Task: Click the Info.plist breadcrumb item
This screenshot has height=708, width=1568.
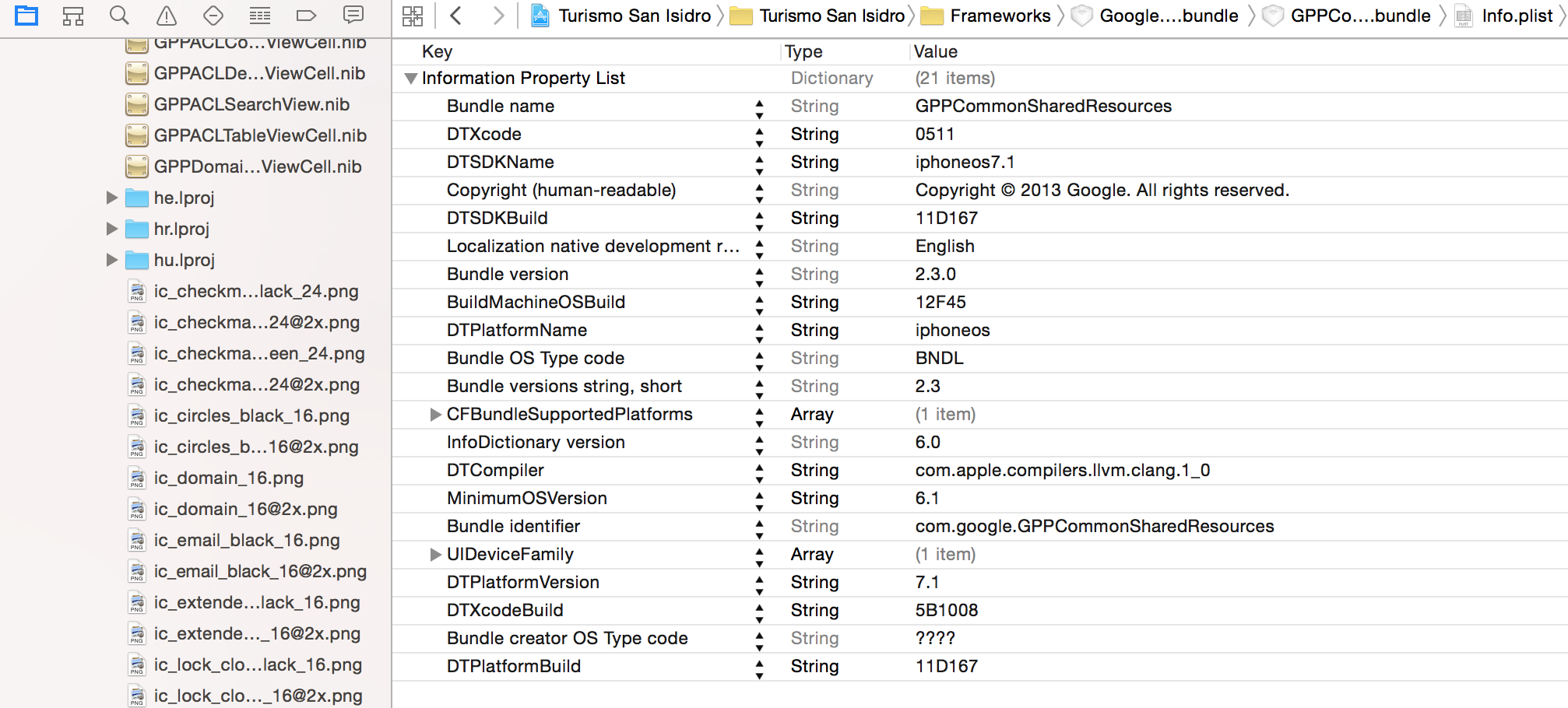Action: [1517, 16]
